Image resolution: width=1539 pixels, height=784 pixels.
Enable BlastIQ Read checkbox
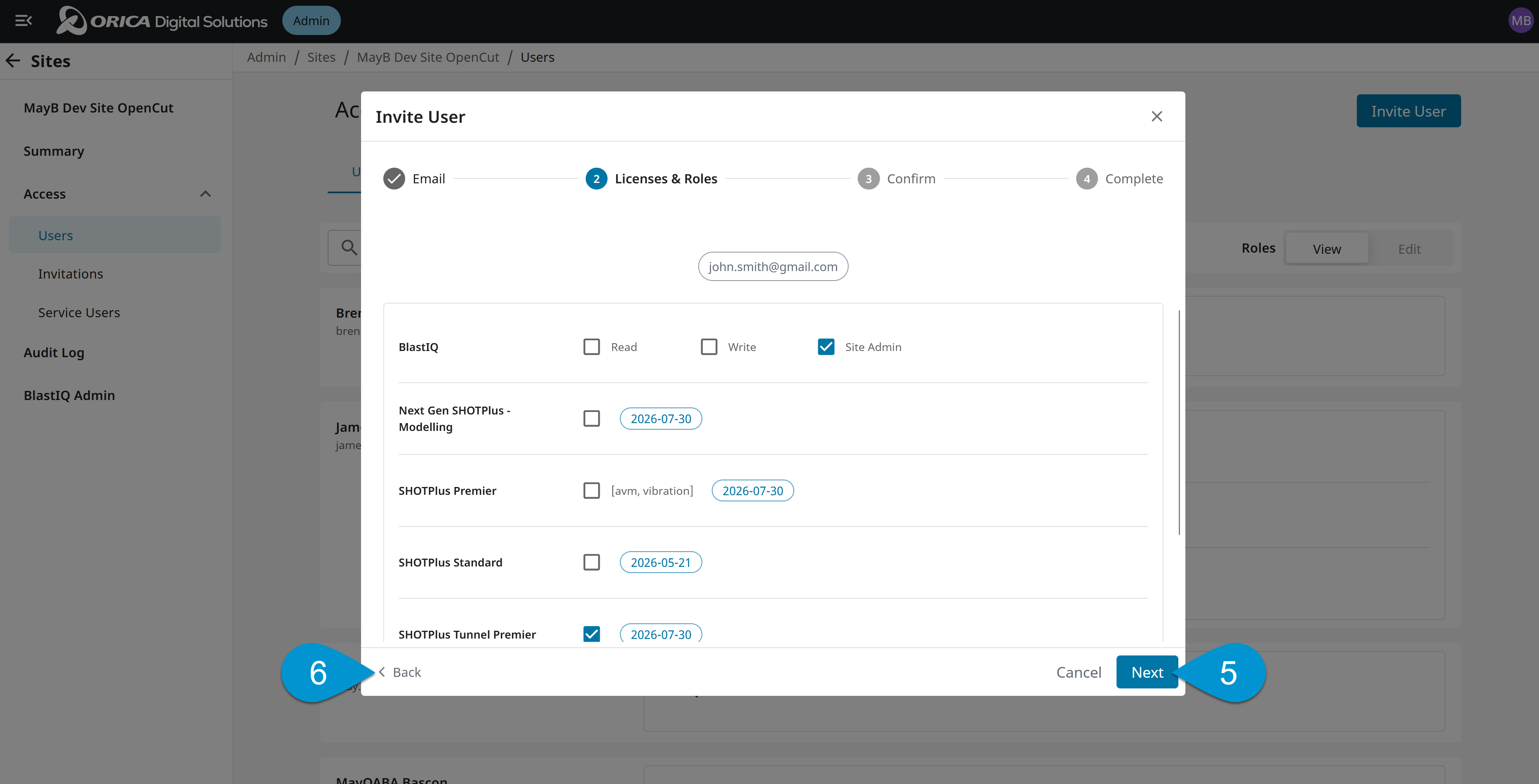coord(591,347)
